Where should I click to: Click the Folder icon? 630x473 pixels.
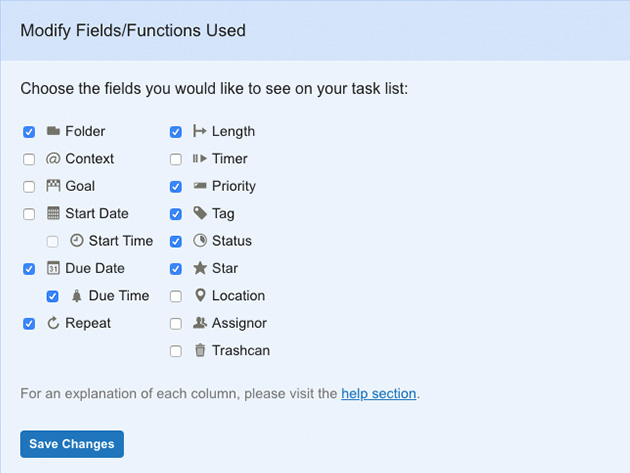tap(53, 131)
